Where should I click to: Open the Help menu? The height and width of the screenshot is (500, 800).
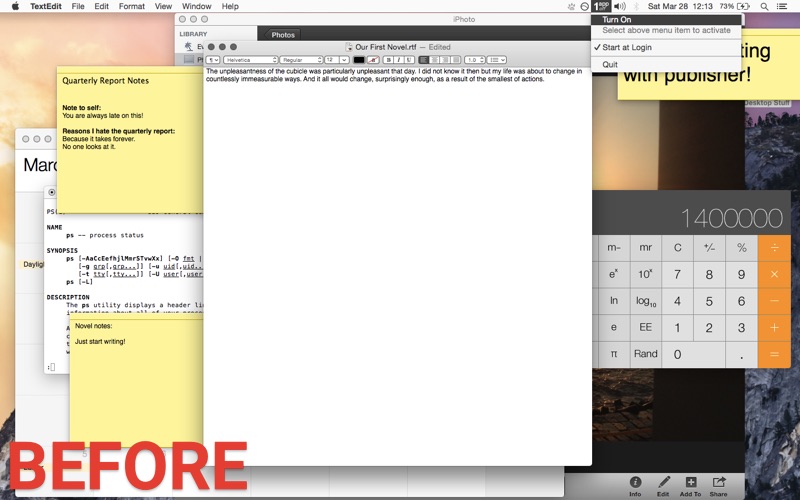pyautogui.click(x=230, y=6)
